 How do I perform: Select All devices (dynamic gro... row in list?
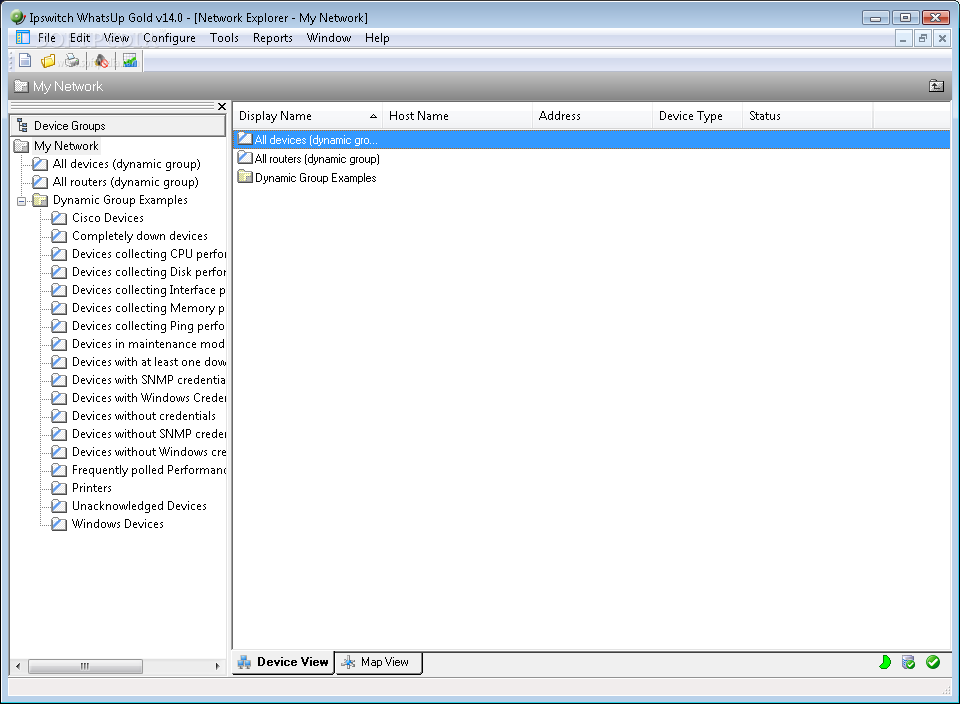coord(591,140)
